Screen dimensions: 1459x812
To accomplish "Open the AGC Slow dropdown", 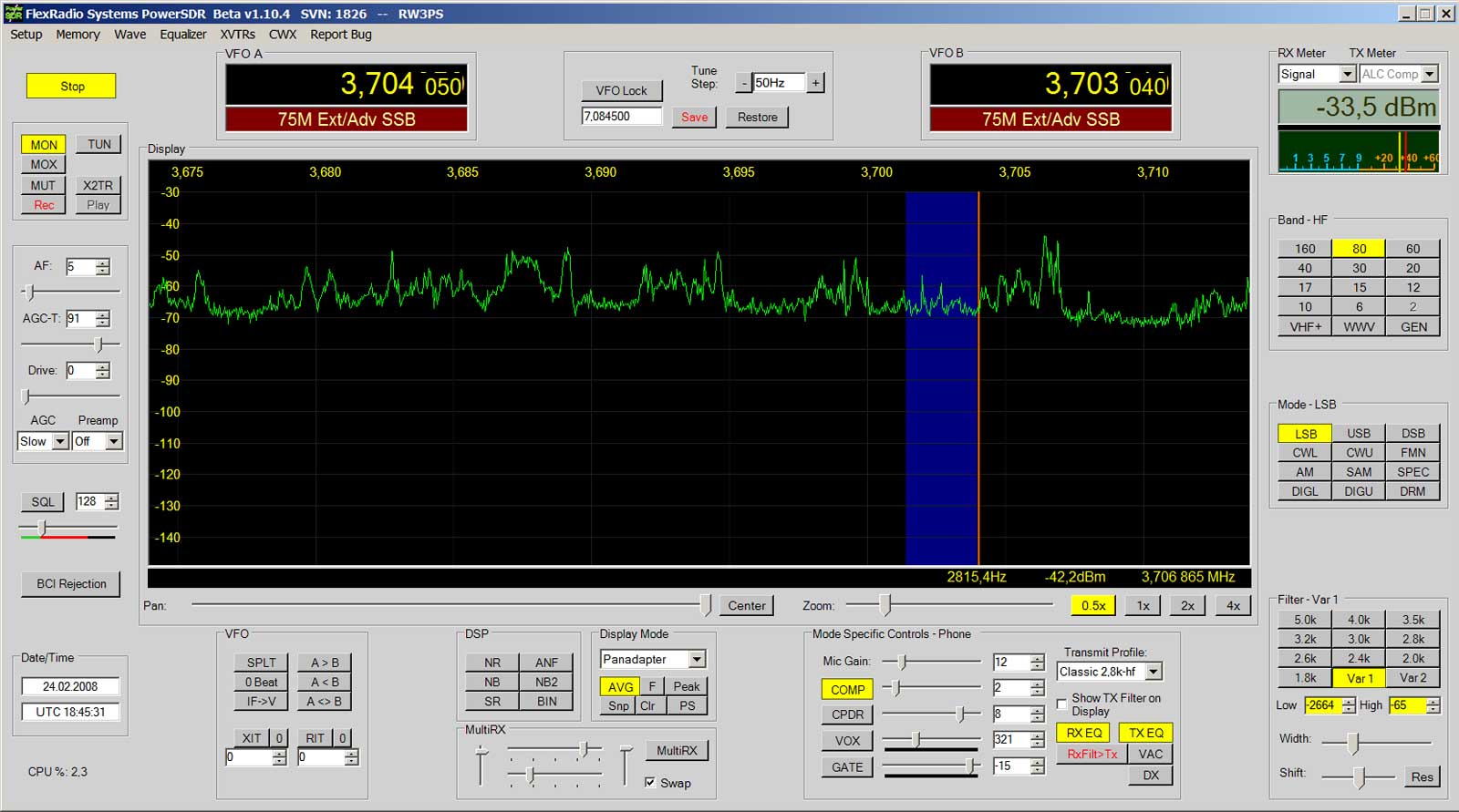I will pos(60,442).
